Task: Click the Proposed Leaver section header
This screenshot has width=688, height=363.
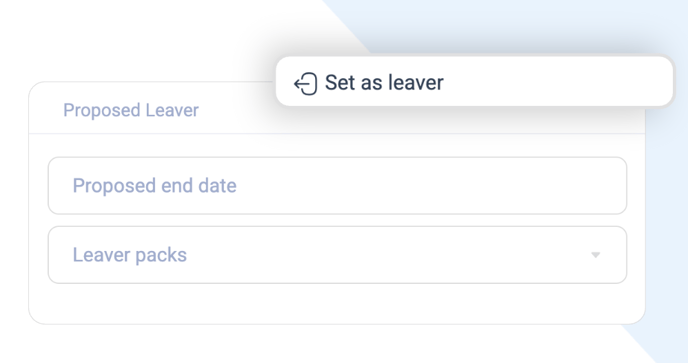Action: click(x=131, y=110)
